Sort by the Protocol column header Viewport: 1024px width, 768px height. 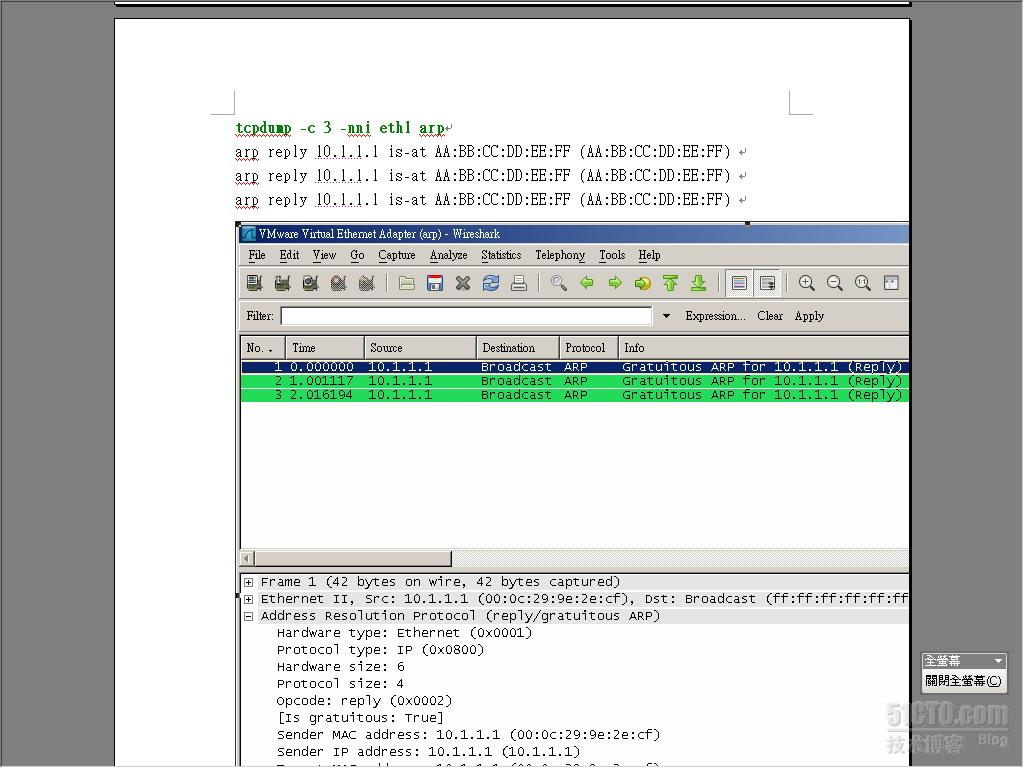(x=588, y=348)
